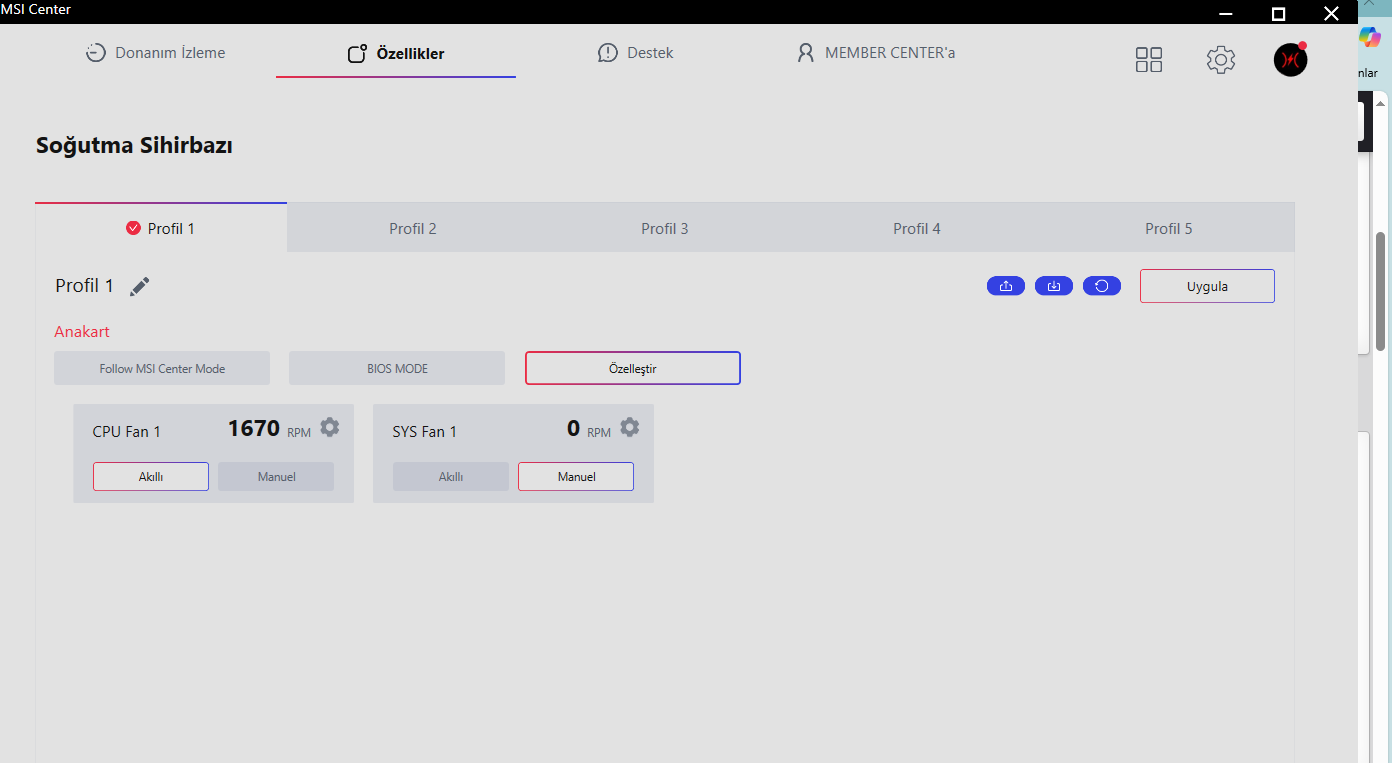
Task: Apply changes with the Uygula button
Action: tap(1207, 286)
